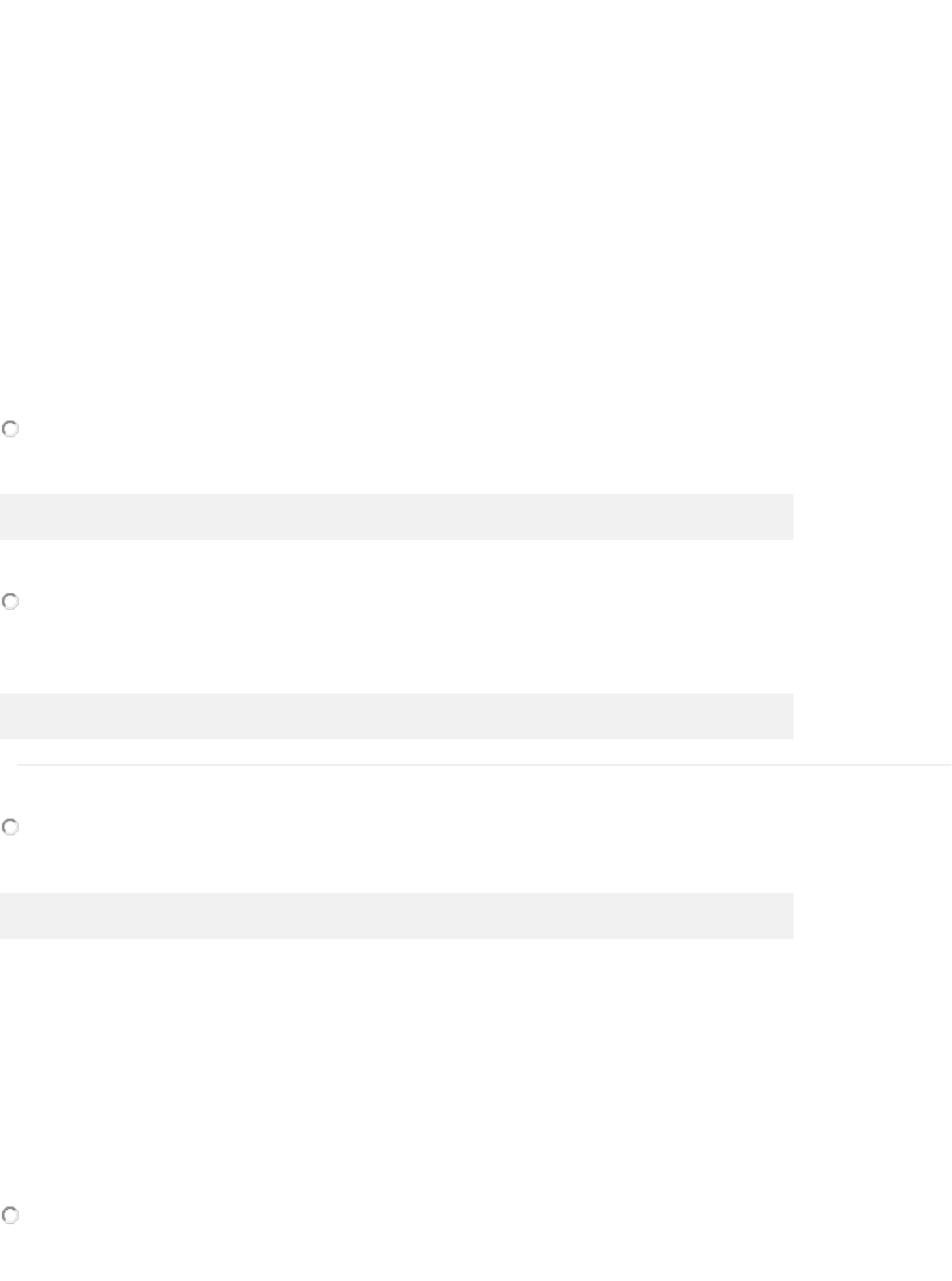Click the thin horizontal divider line
Screen dimensions: 952x1281
pyautogui.click(x=483, y=765)
